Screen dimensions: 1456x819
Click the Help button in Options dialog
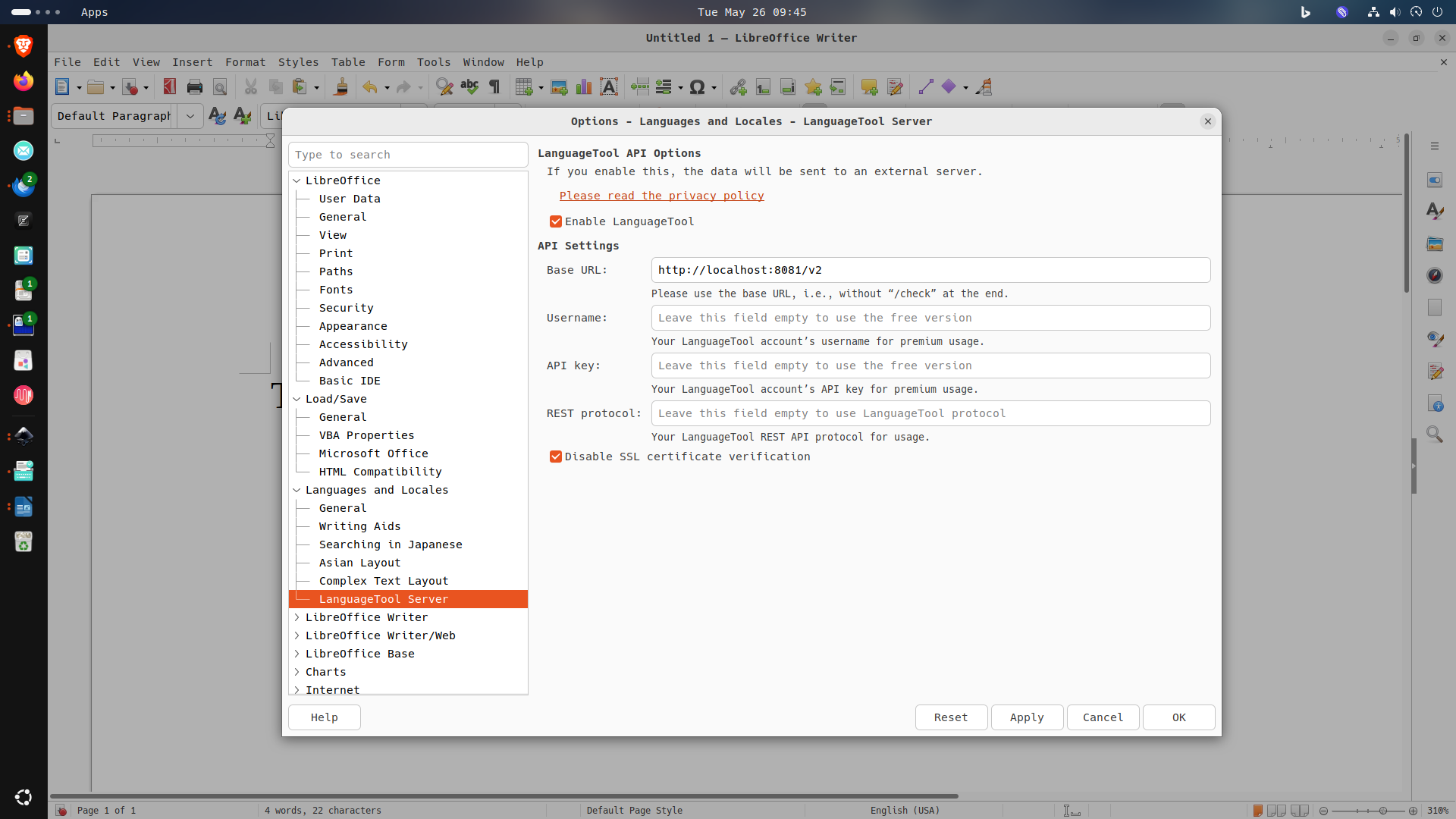(325, 717)
